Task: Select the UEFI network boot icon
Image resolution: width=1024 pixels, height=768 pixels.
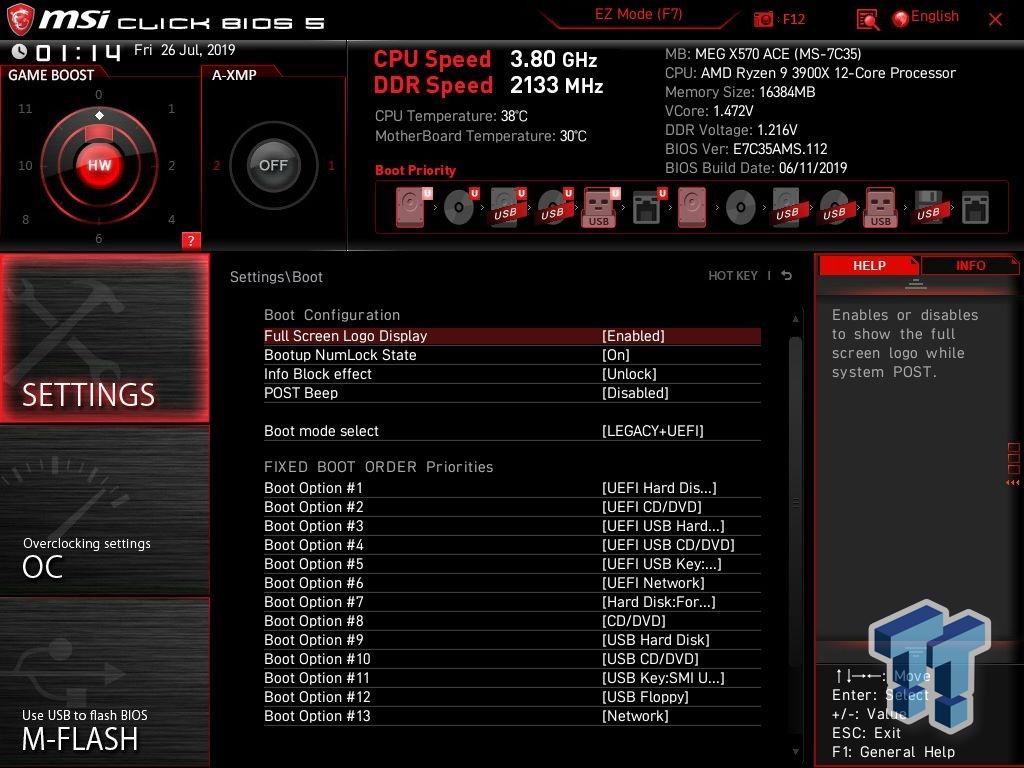Action: (648, 207)
